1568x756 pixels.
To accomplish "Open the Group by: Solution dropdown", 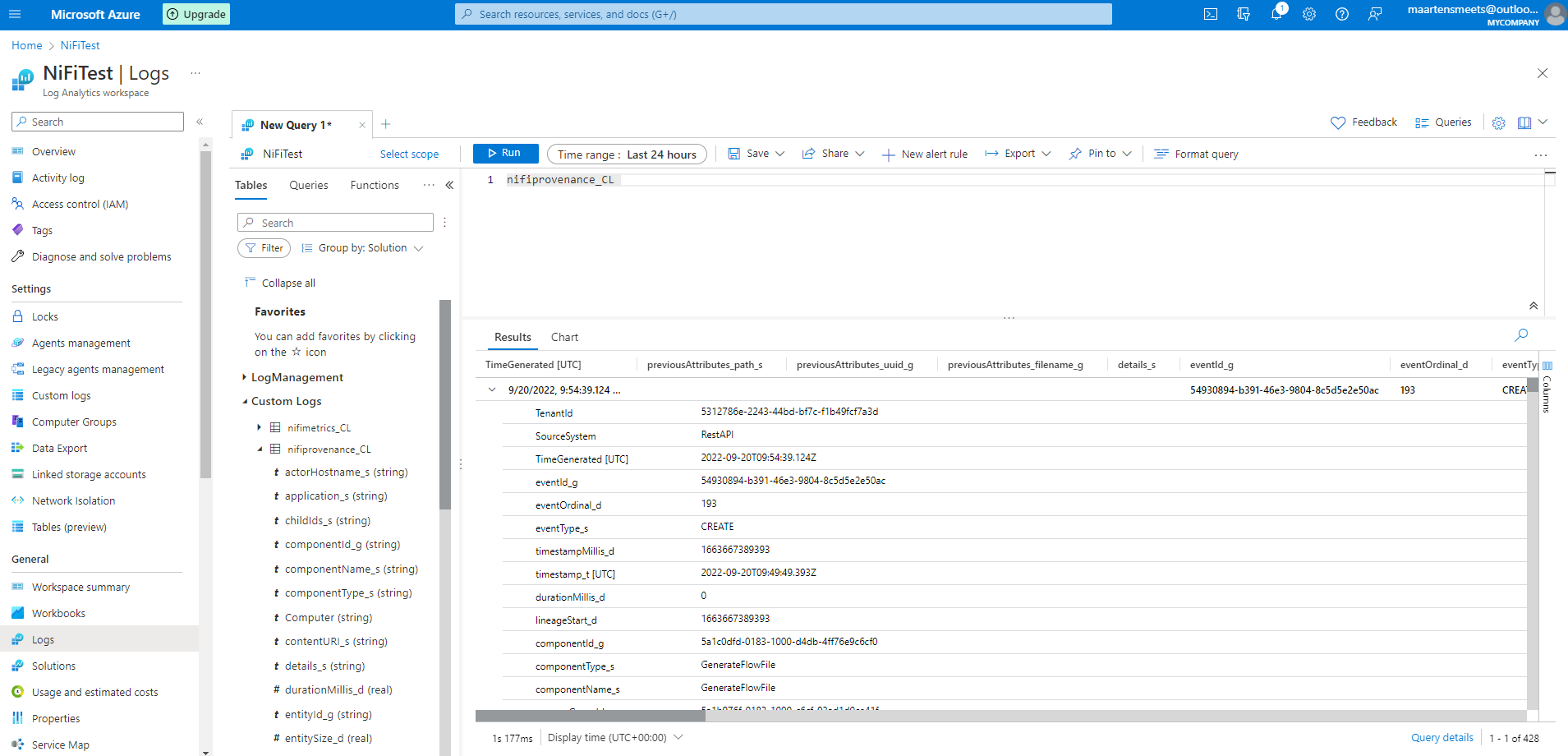I will click(362, 248).
